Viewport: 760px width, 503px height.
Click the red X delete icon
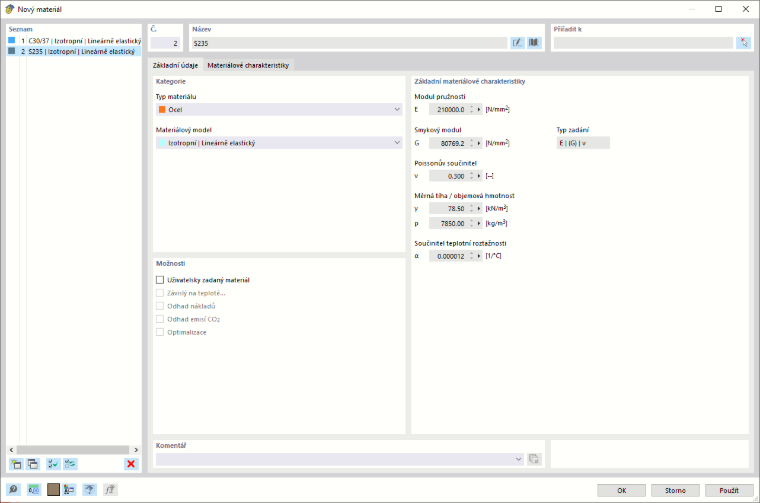click(131, 464)
